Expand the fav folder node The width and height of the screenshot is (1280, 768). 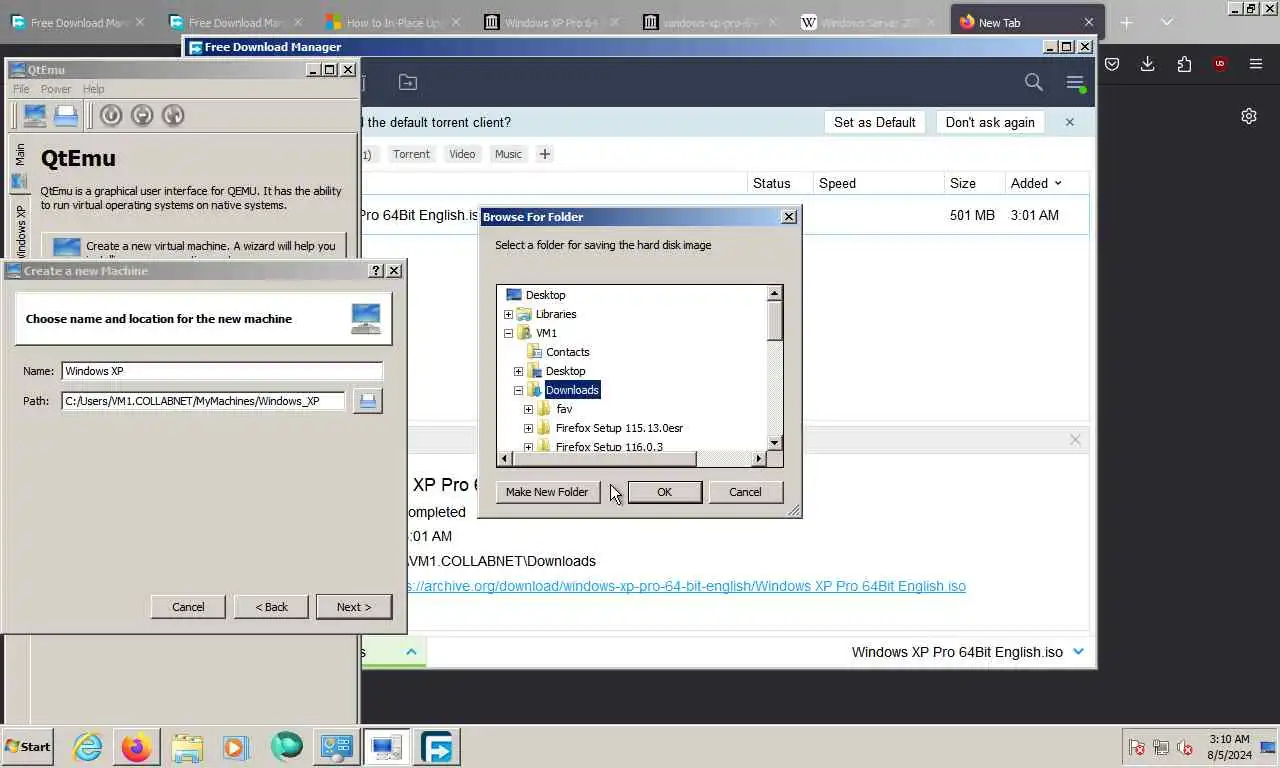coord(528,409)
